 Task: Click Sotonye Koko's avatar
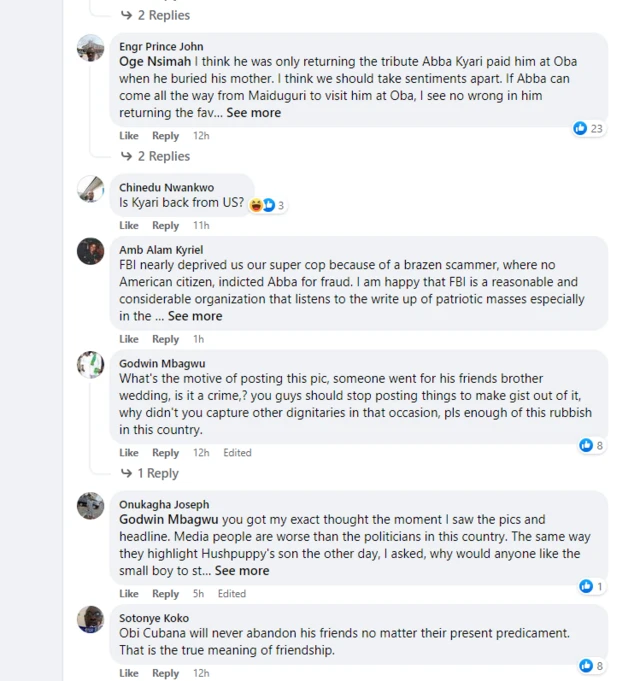coord(91,619)
